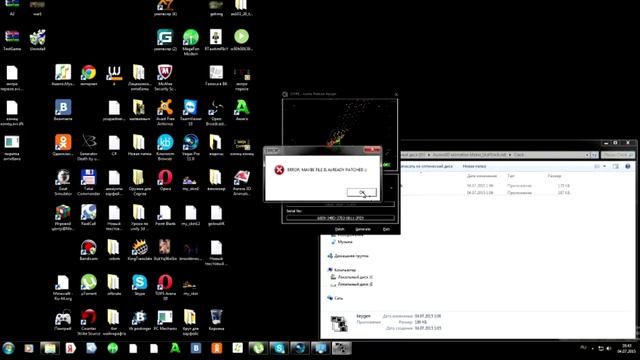Viewport: 640px width, 360px height.
Task: Click the Exit button in keygen window
Action: [386, 229]
